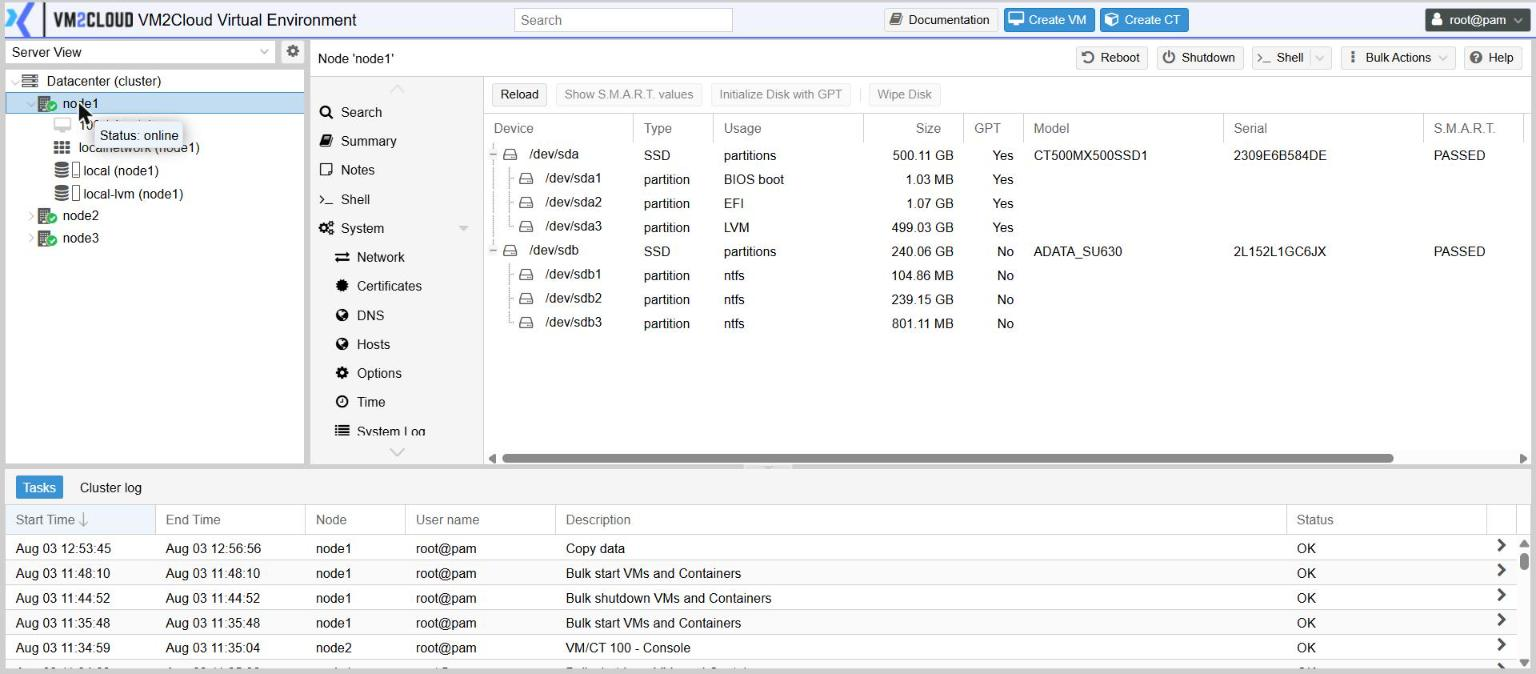This screenshot has width=1536, height=674.
Task: Switch to the Cluster log tab
Action: point(110,488)
